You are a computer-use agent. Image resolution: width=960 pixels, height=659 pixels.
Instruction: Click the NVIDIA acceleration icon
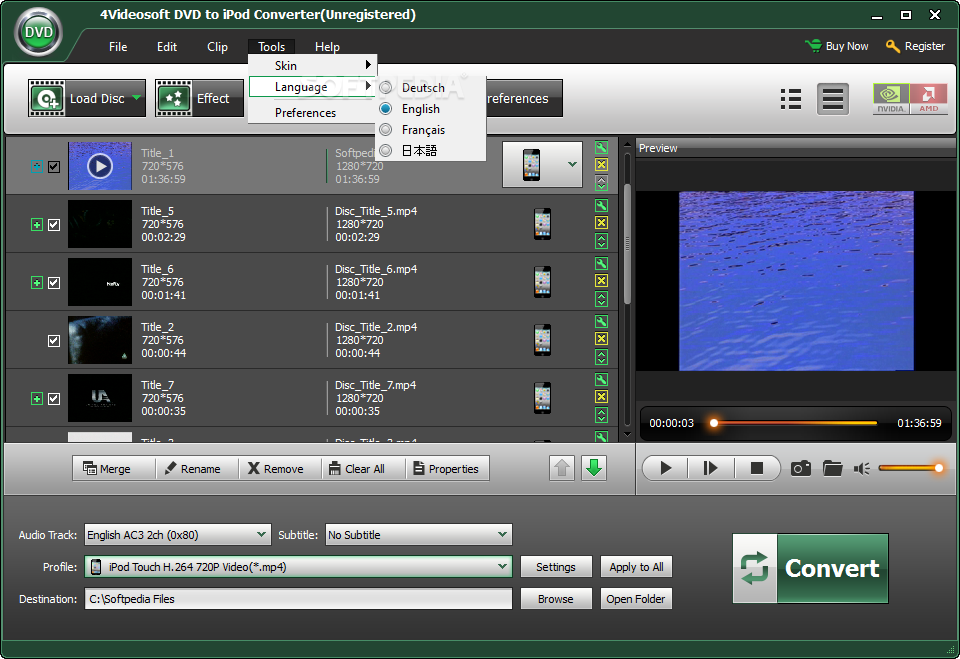891,99
